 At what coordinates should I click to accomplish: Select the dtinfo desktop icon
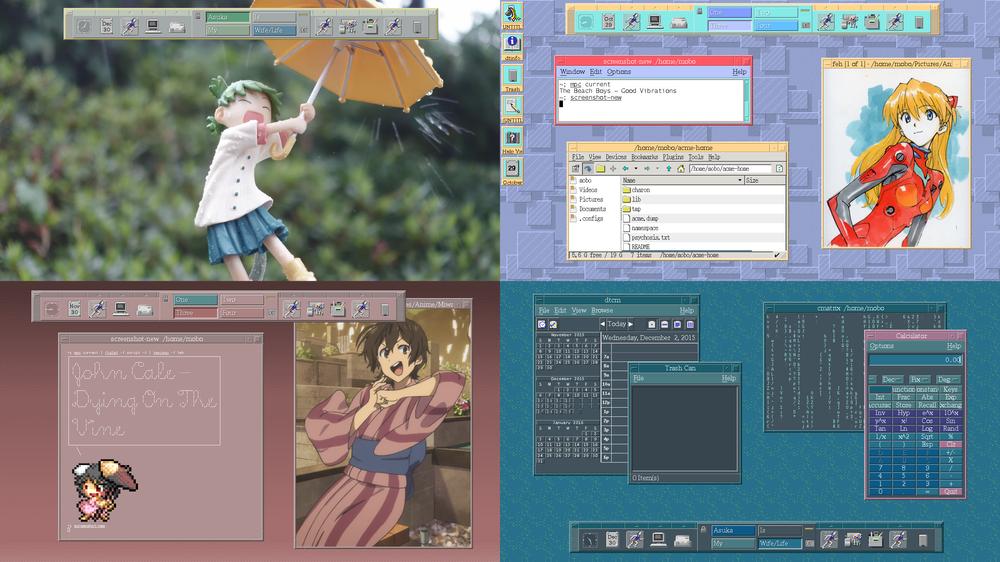(x=512, y=45)
